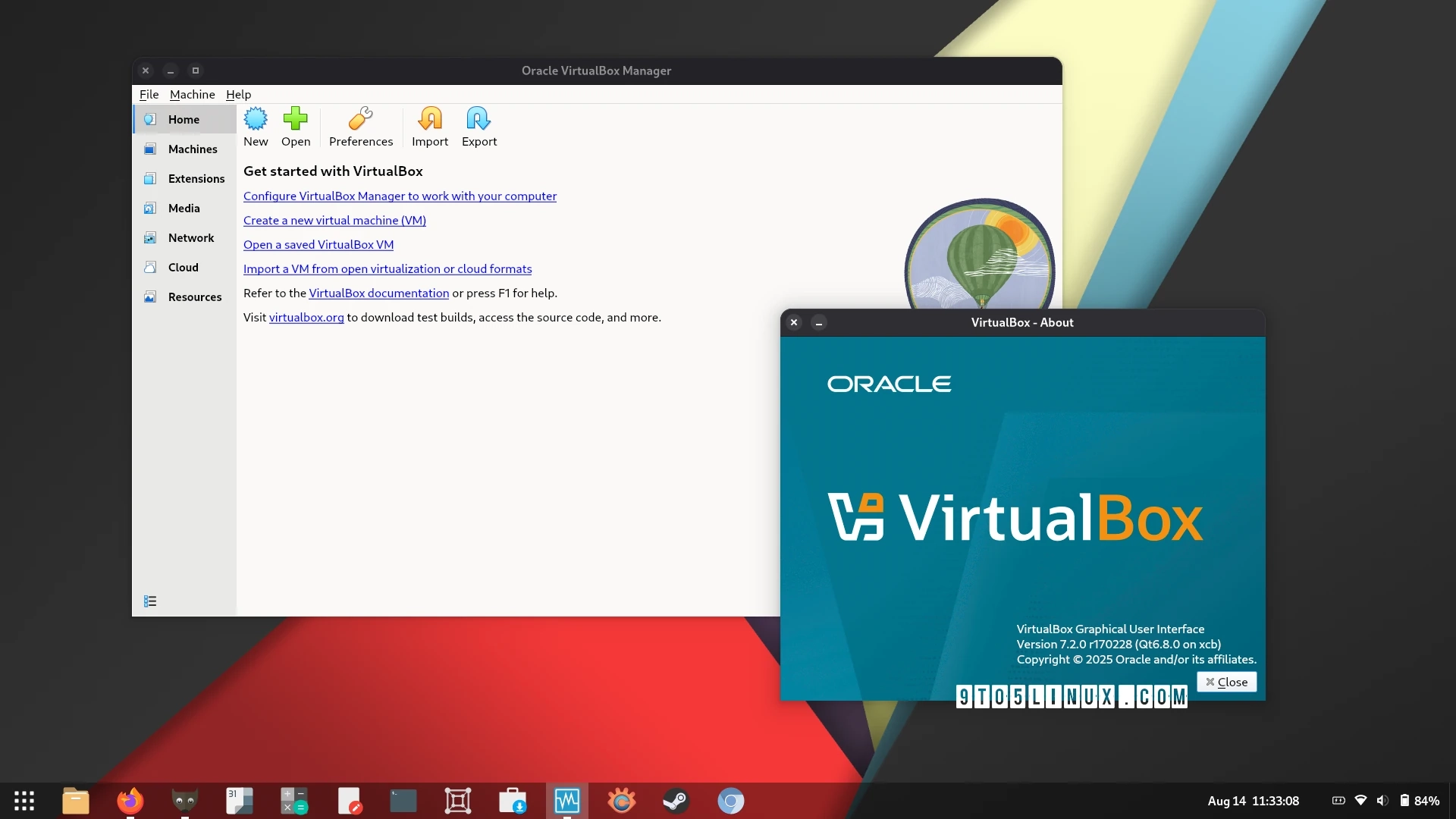Open the Cloud sidebar section
This screenshot has height=819, width=1456.
pyautogui.click(x=184, y=268)
